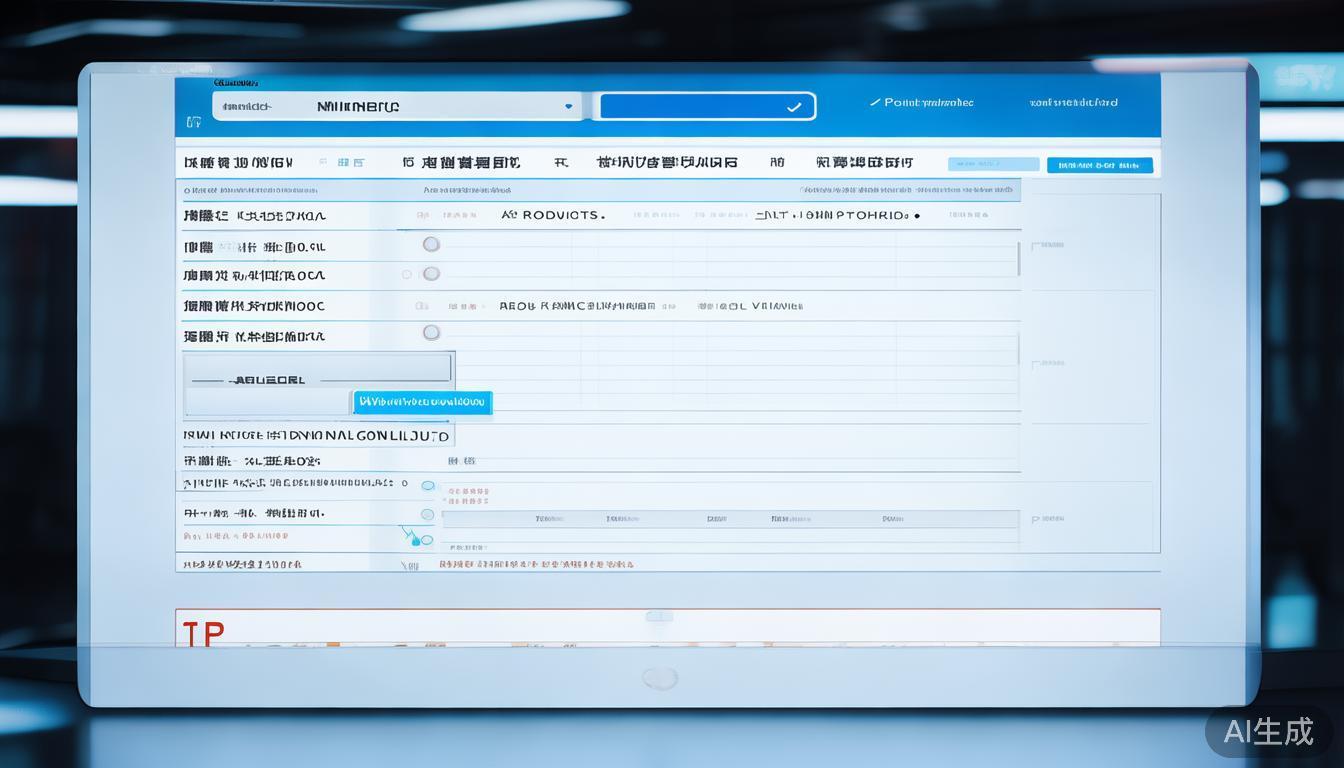Select the radio button on the second list row
Viewport: 1344px width, 768px height.
pyautogui.click(x=431, y=273)
